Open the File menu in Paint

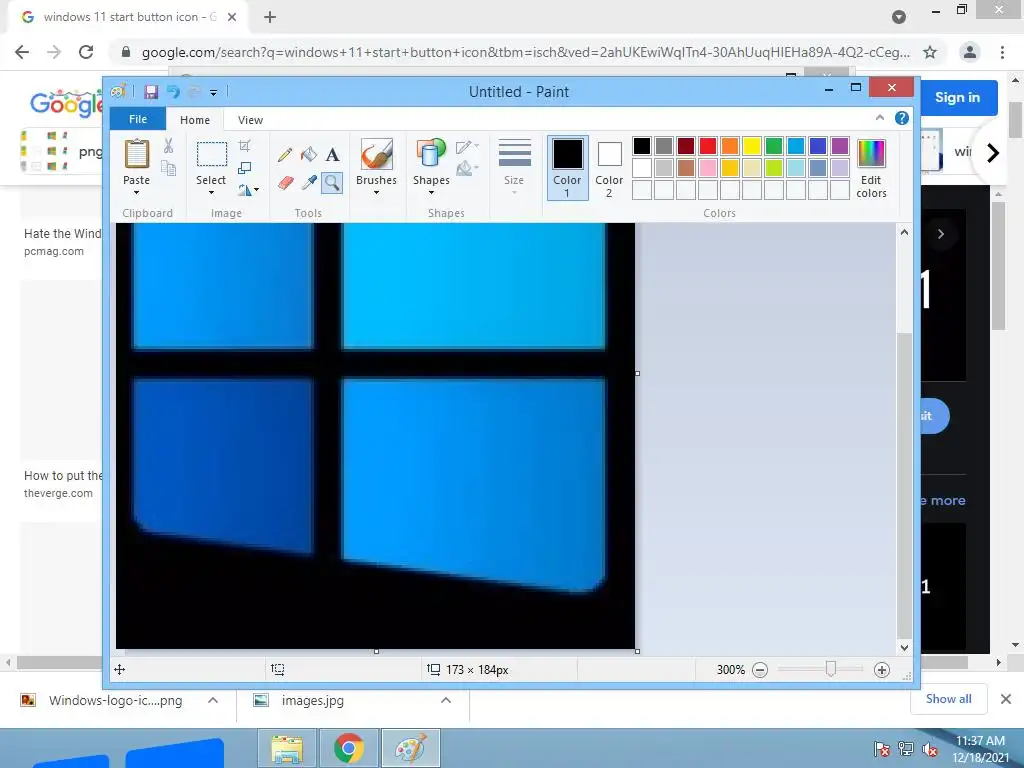click(x=138, y=119)
